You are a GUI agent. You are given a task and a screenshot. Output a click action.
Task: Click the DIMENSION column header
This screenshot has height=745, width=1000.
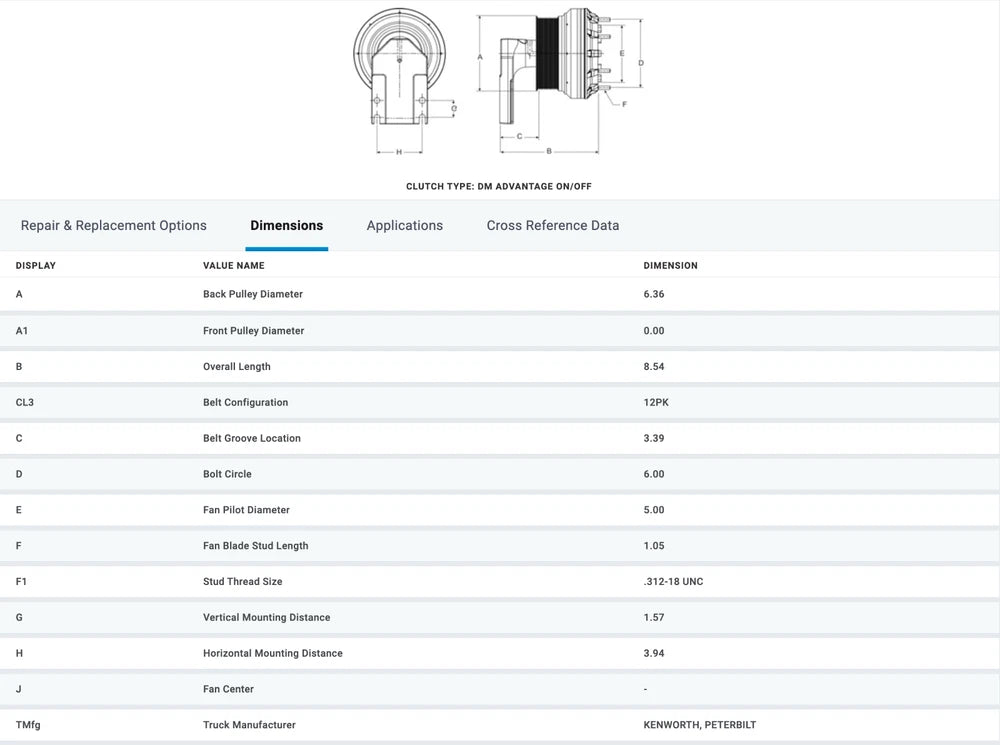click(x=671, y=266)
